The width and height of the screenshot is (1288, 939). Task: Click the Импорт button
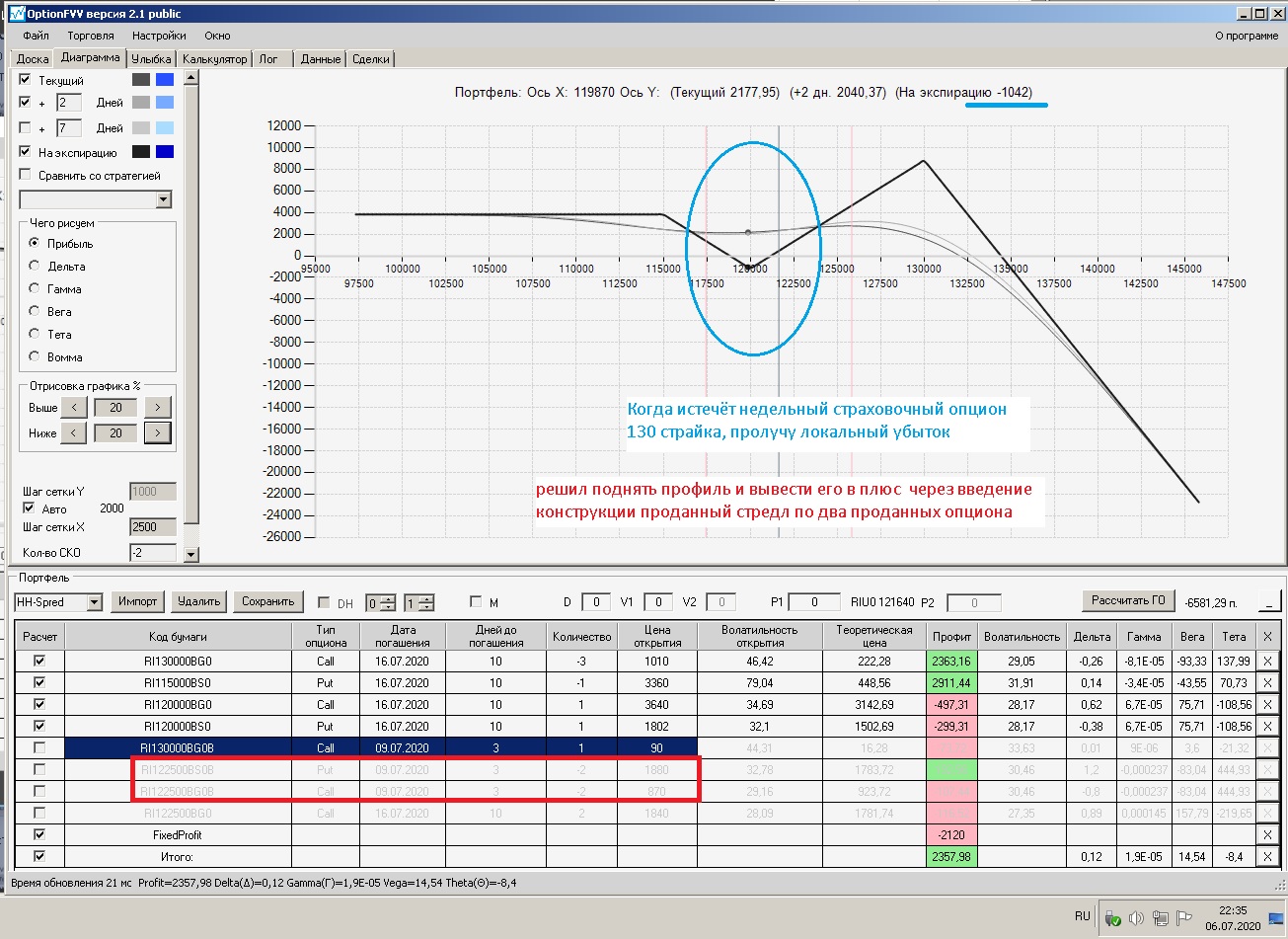click(137, 601)
